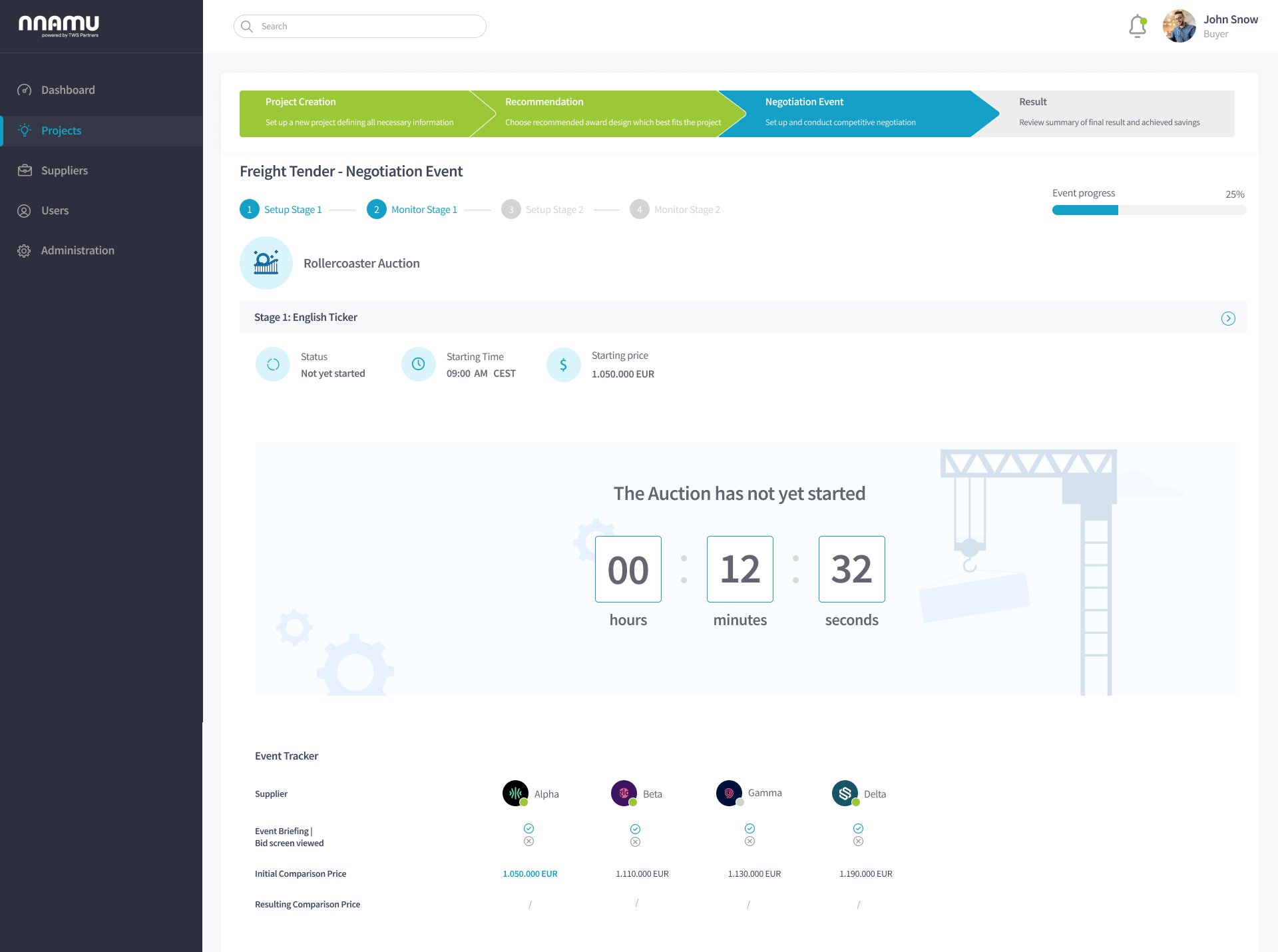Click the Event progress bar
Viewport: 1278px width, 952px height.
click(1149, 210)
